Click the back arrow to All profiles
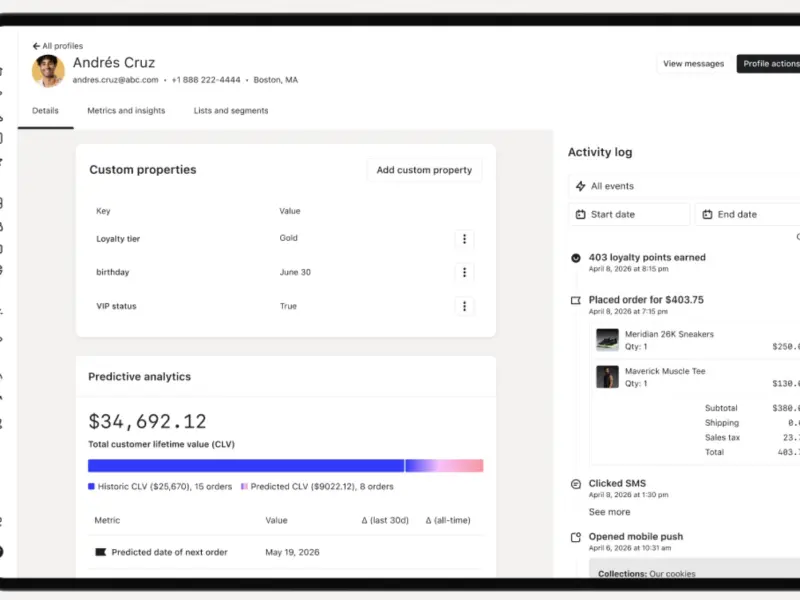Image resolution: width=800 pixels, height=600 pixels. pos(36,46)
